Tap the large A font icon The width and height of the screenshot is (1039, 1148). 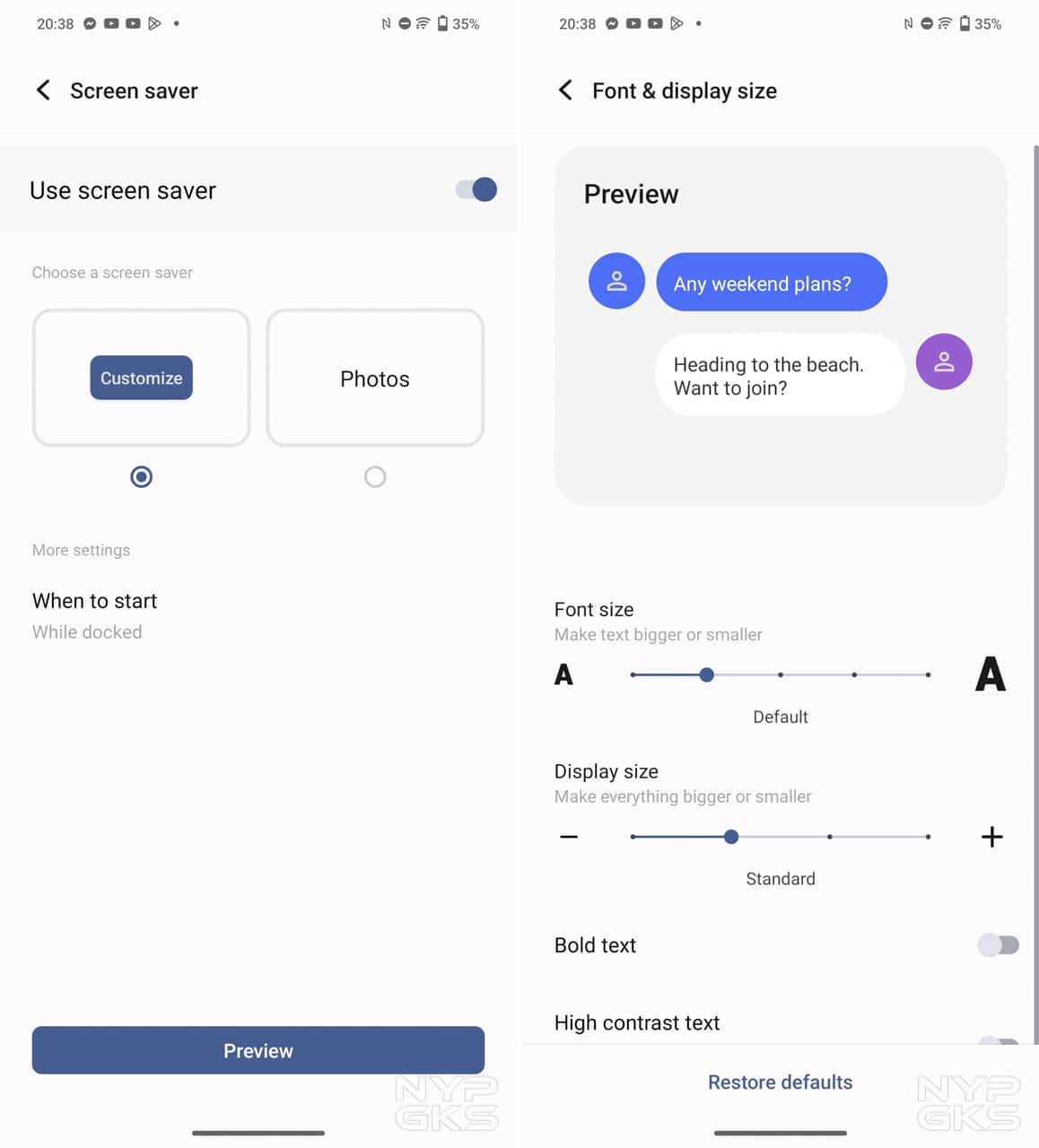pos(990,674)
